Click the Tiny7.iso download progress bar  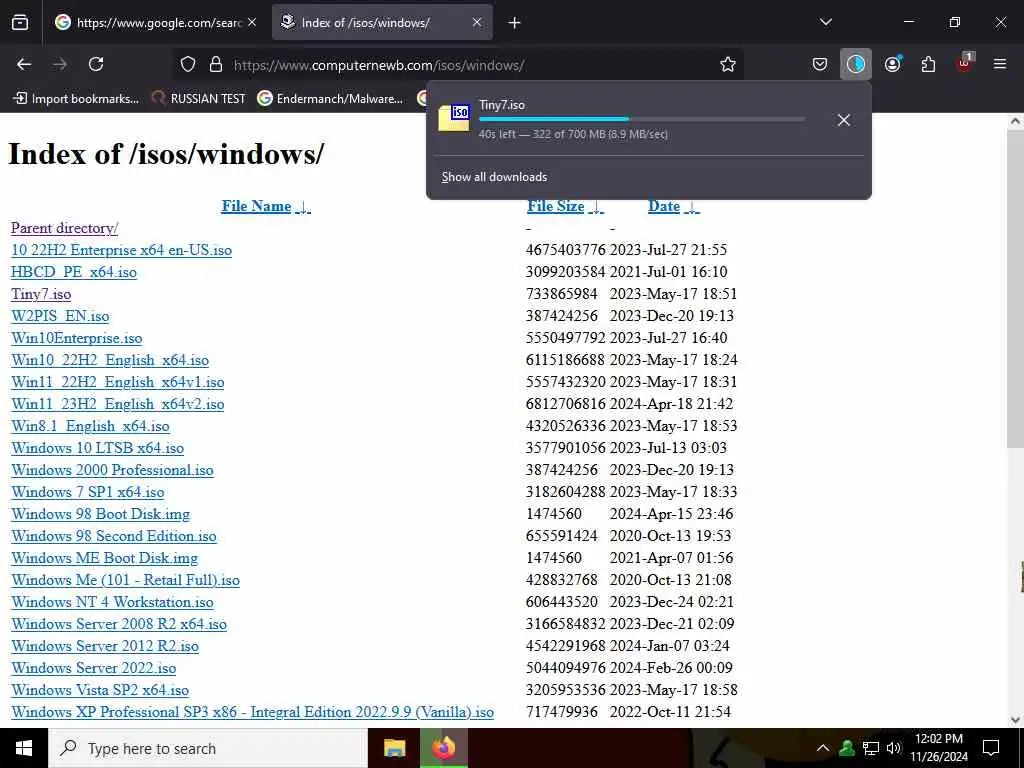coord(642,119)
